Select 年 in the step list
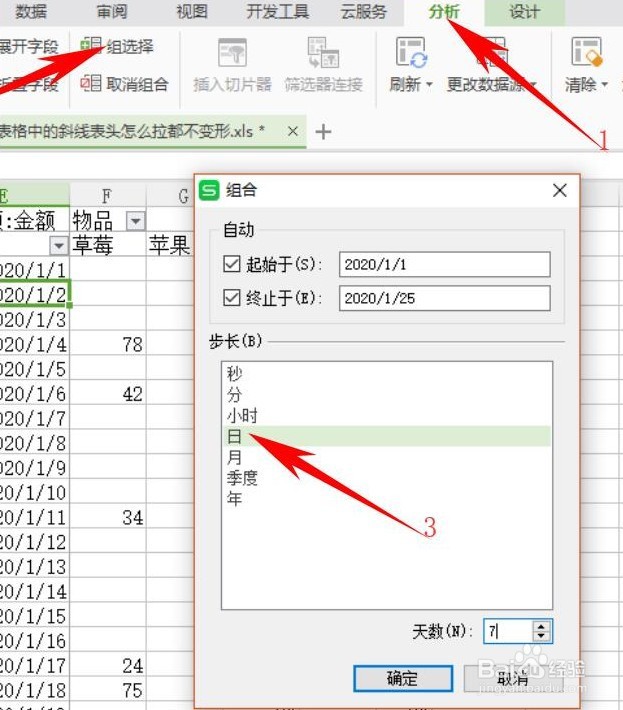The image size is (623, 710). 387,499
